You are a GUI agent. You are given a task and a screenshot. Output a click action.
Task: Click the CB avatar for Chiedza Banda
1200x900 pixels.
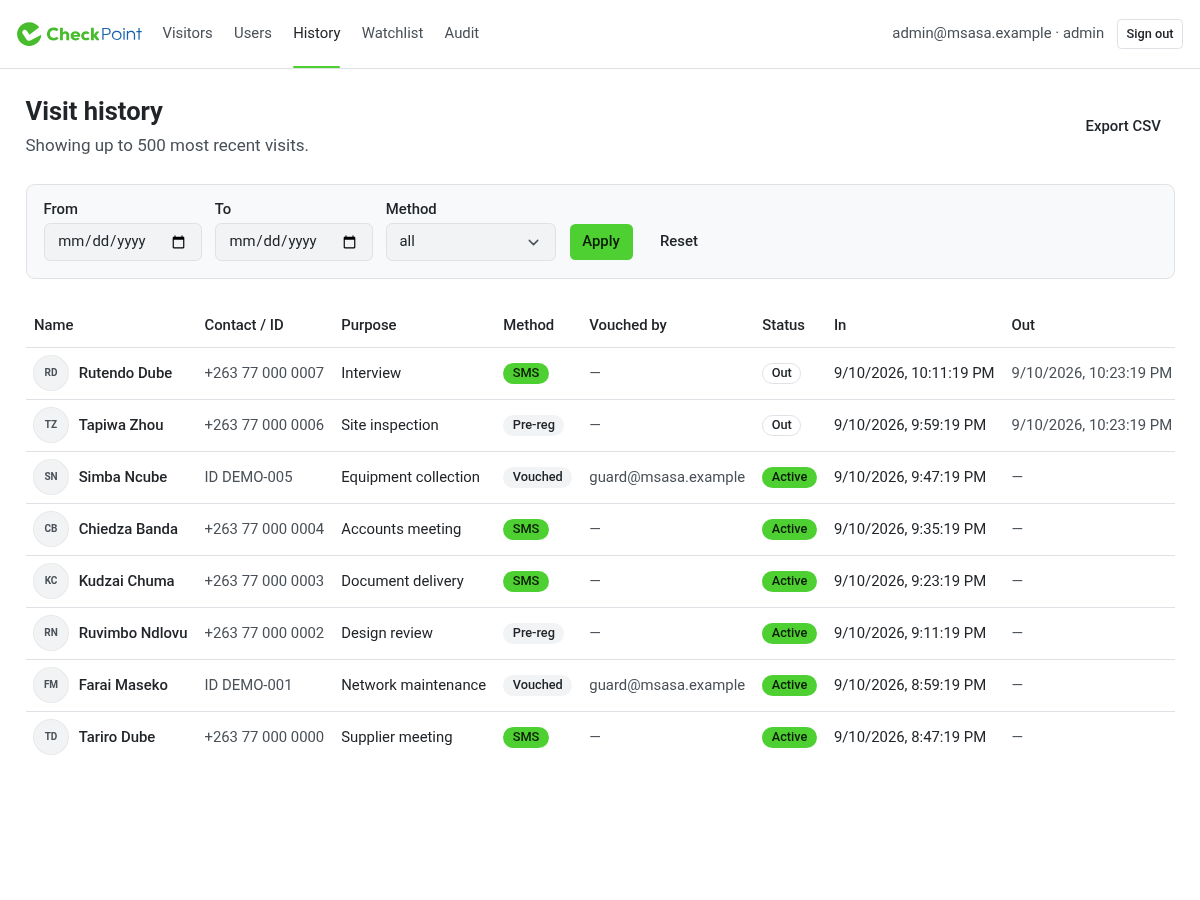coord(51,529)
